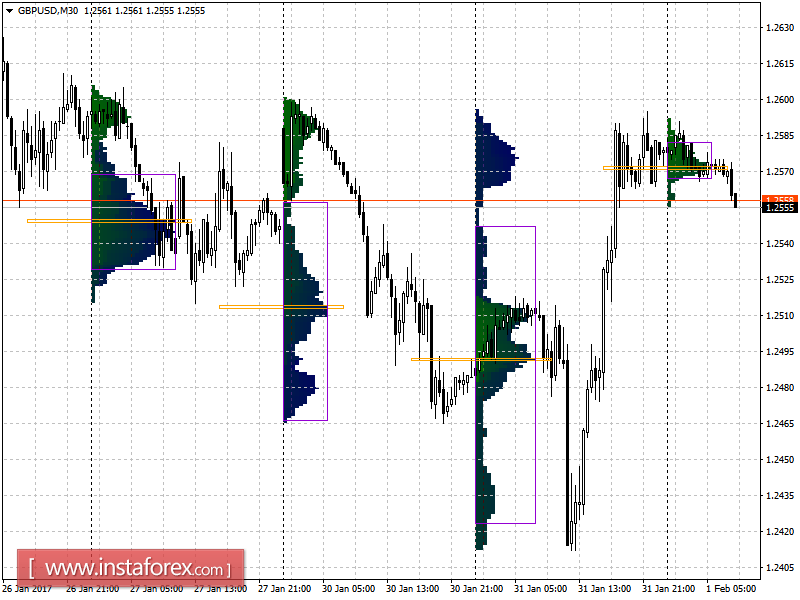Click the 1.2510 price axis label
The height and width of the screenshot is (600, 800).
(x=780, y=316)
